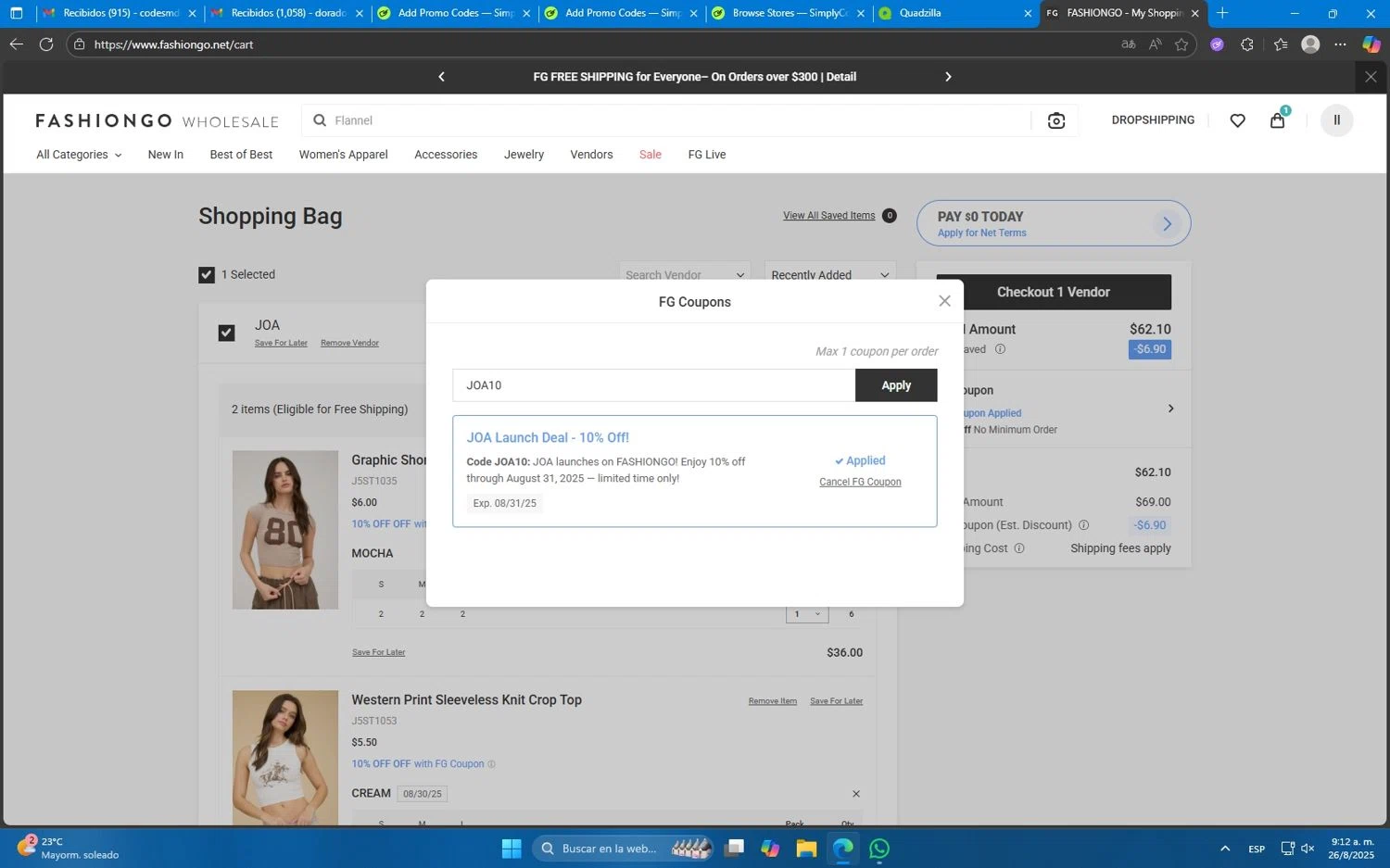Click Remove Vendor link for JOA
The image size is (1390, 868).
click(x=349, y=343)
